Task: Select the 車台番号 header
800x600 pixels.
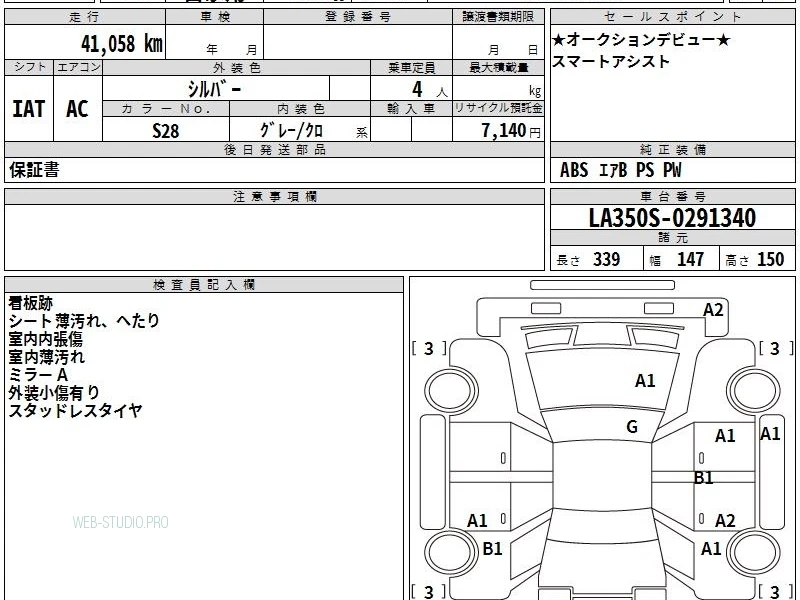Action: point(672,196)
